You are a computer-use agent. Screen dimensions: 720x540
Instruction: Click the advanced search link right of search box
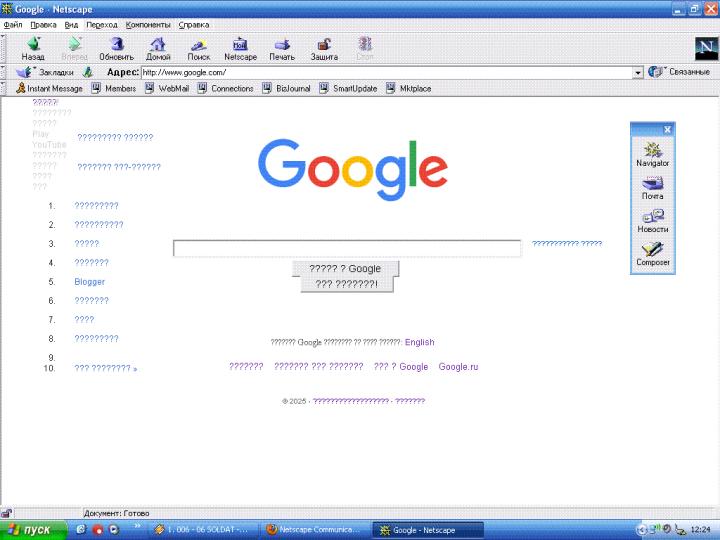[x=567, y=243]
